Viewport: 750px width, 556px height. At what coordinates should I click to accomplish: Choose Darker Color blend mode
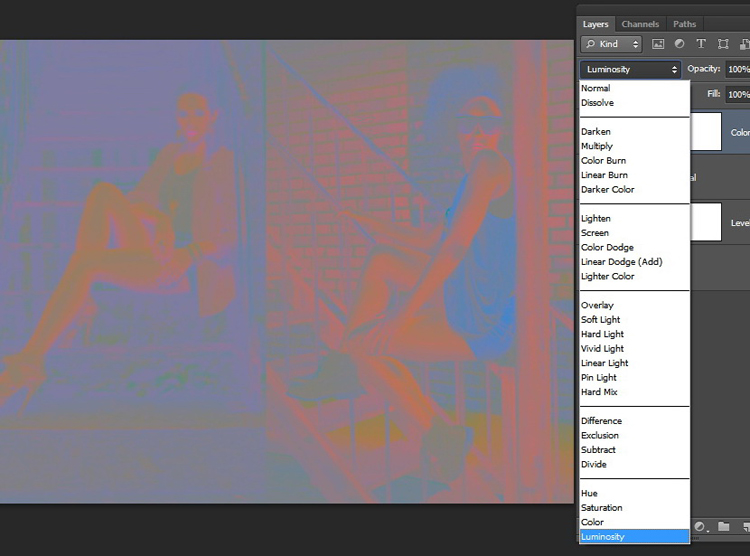634,189
